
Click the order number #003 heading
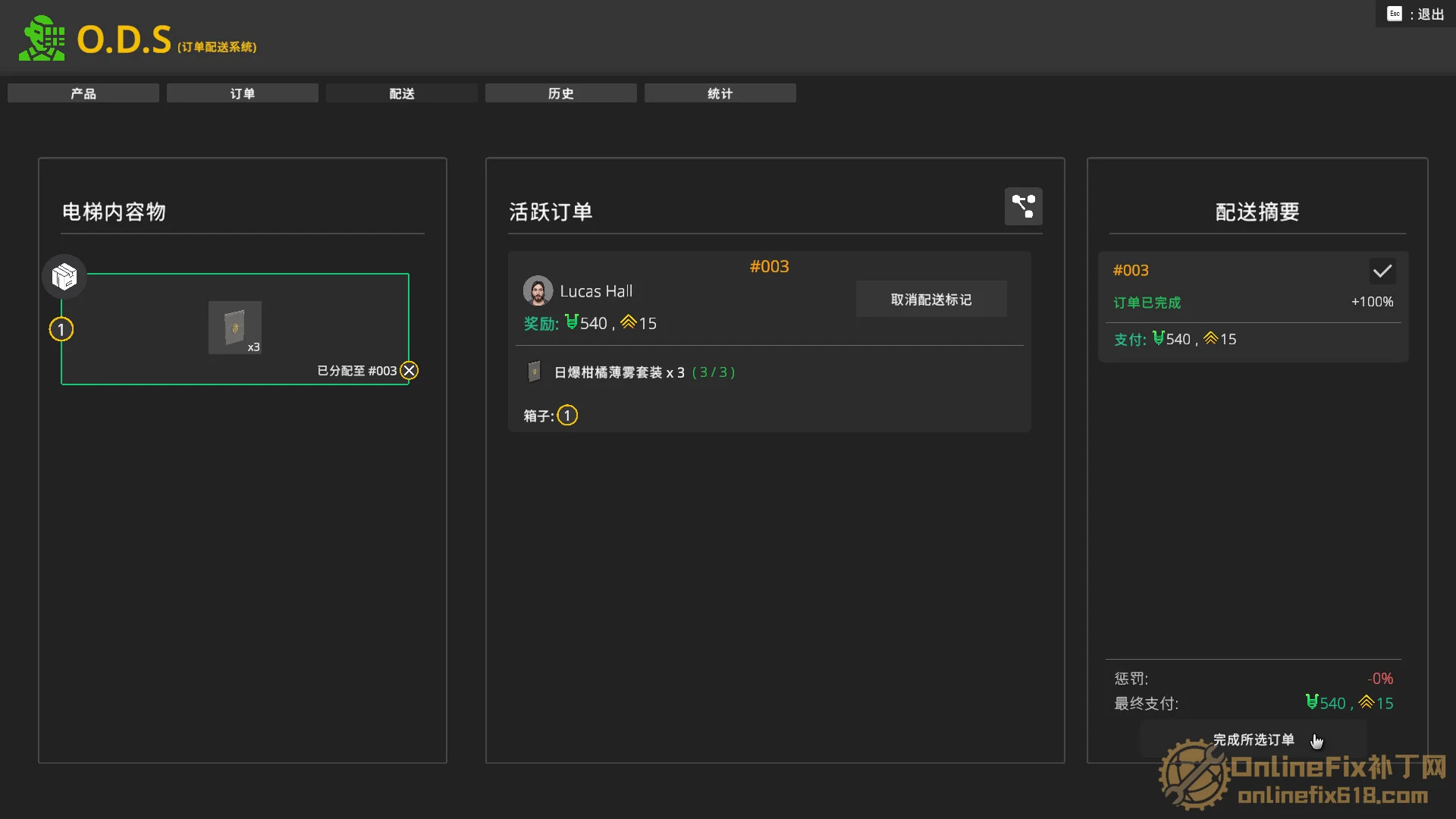point(769,266)
